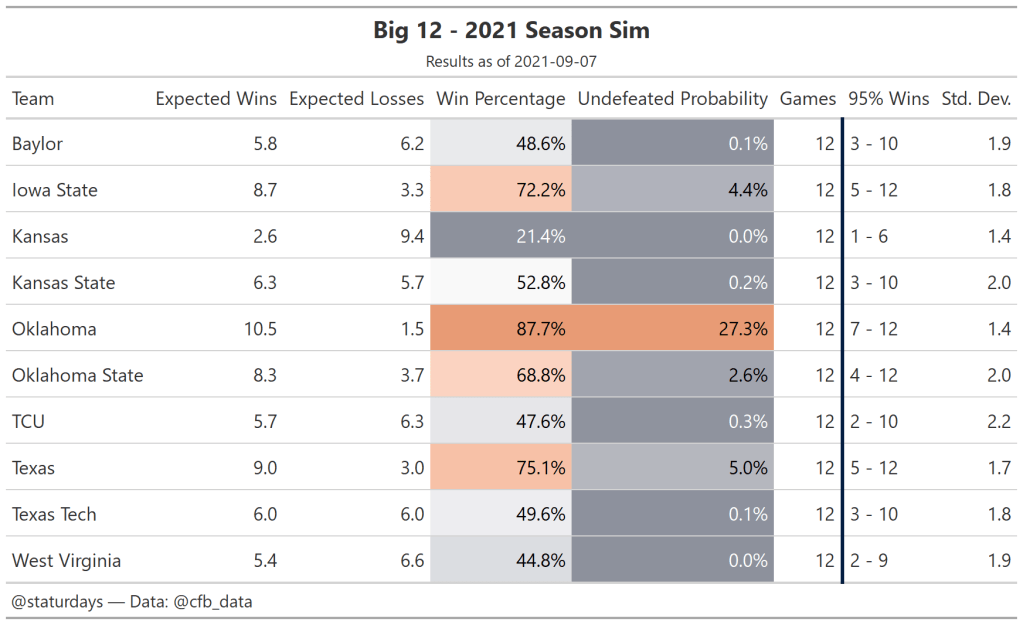Select Kansas's 21.4% win percentage cell
Image resolution: width=1023 pixels, height=625 pixels.
(501, 237)
